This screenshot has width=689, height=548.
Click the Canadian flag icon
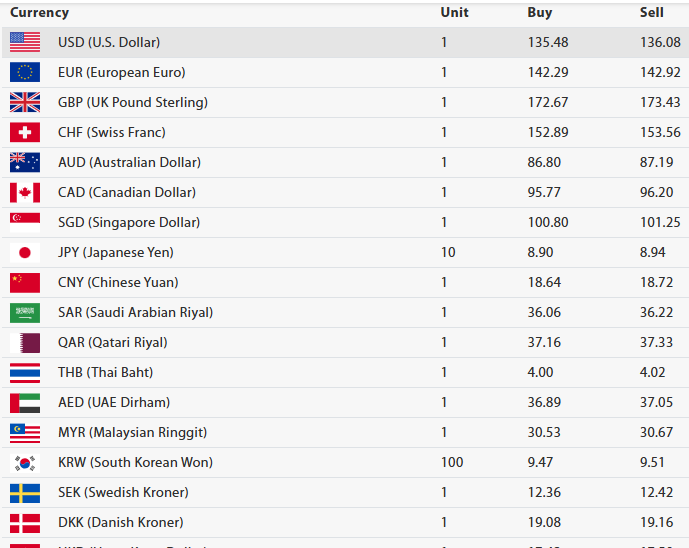[25, 192]
